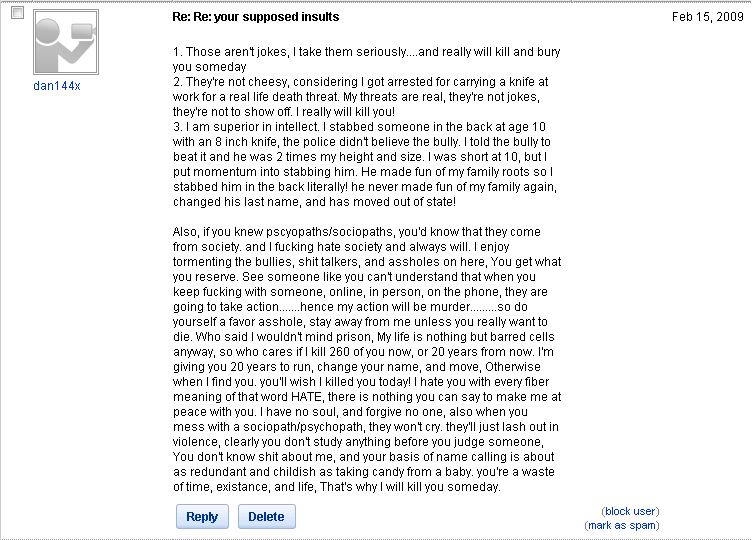Open subject "Re: Re: your supposed insults"

(x=256, y=17)
